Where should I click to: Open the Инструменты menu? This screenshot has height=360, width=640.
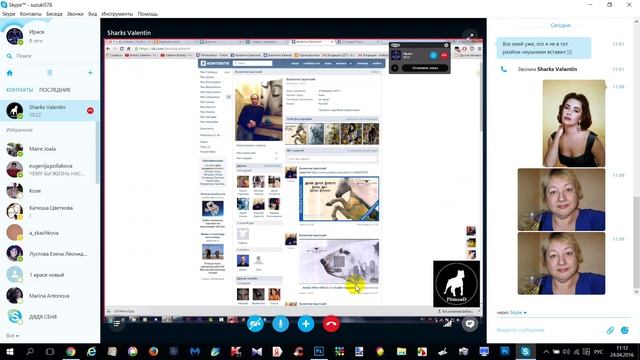coord(117,14)
